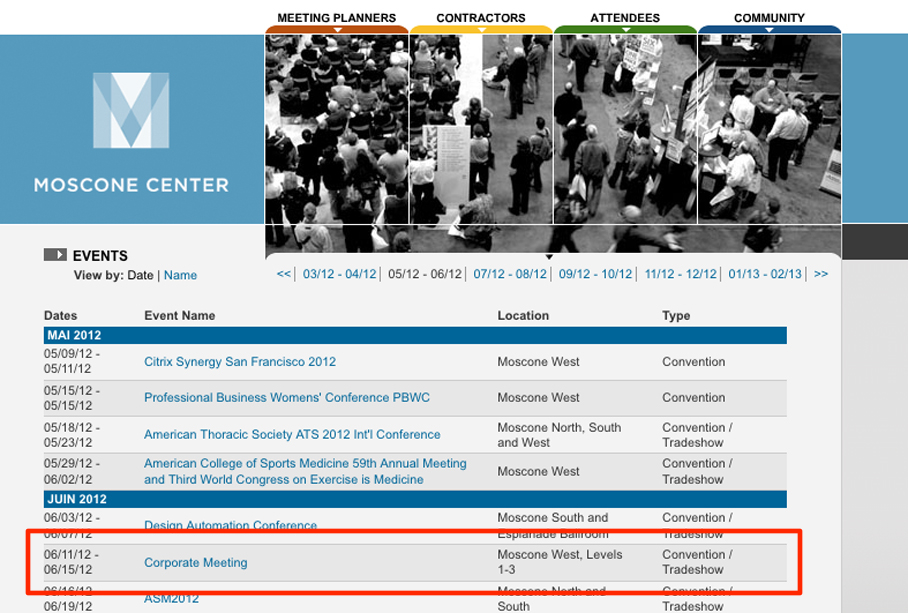This screenshot has width=908, height=613.
Task: Open the Contractors menu
Action: (x=481, y=19)
